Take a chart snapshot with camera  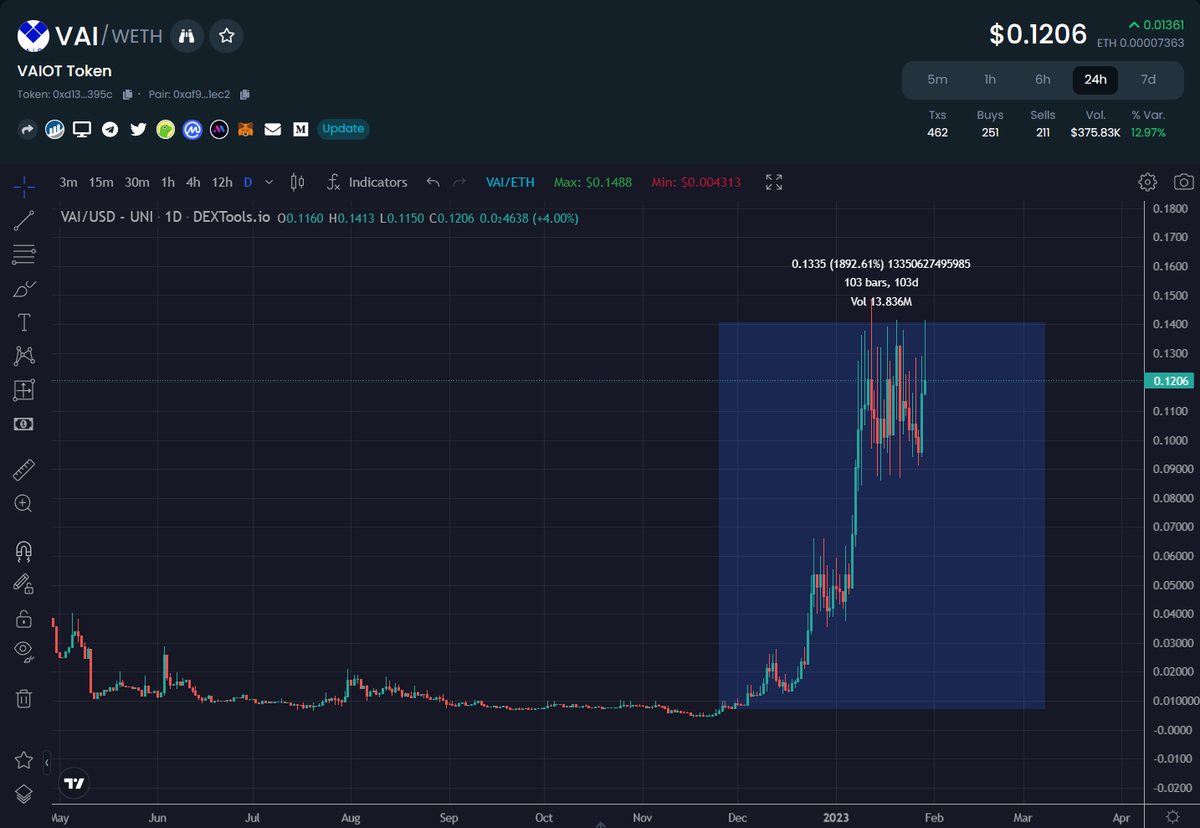(x=1184, y=182)
